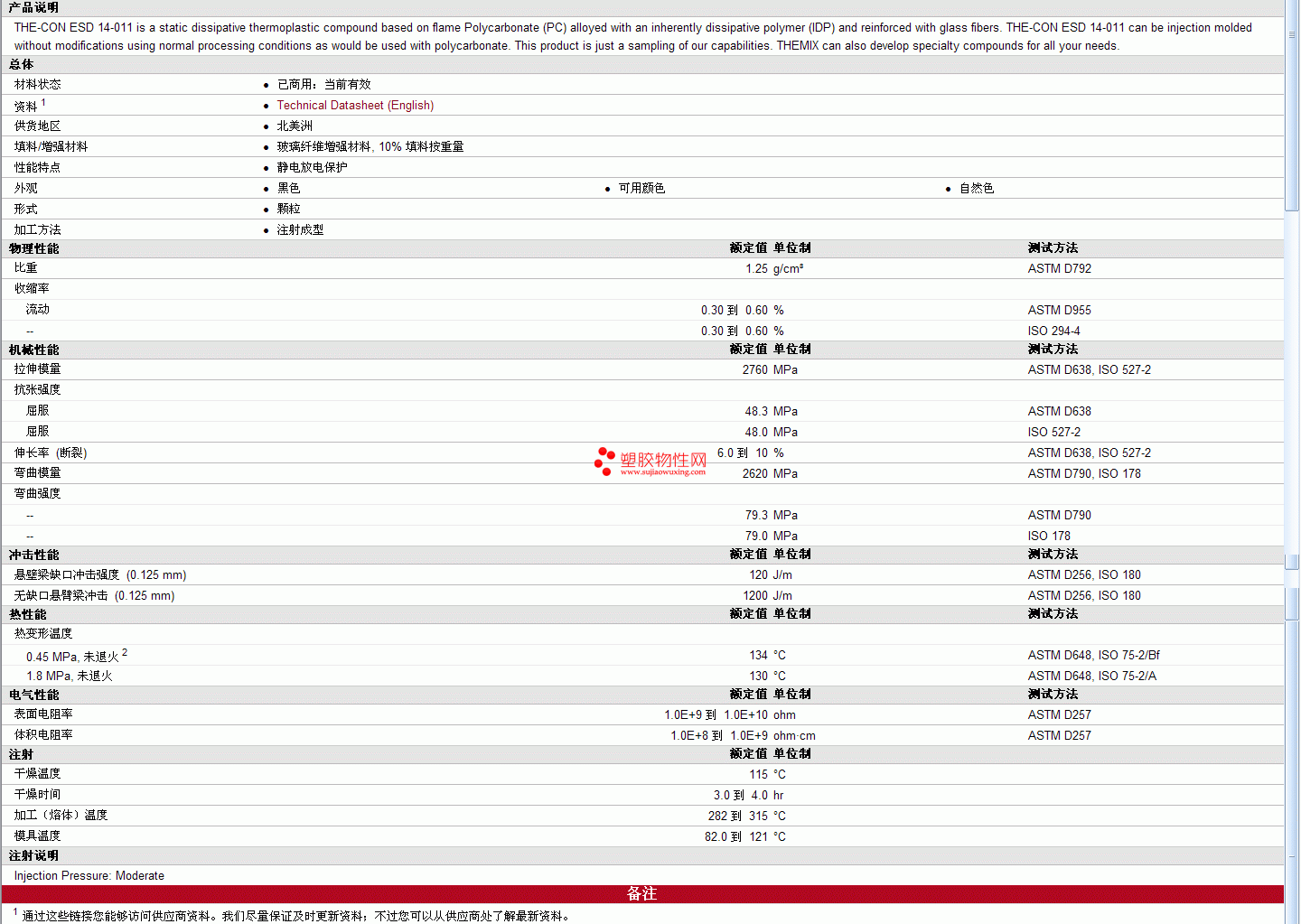
Task: Click the 120 J/m impact value
Action: (x=771, y=574)
